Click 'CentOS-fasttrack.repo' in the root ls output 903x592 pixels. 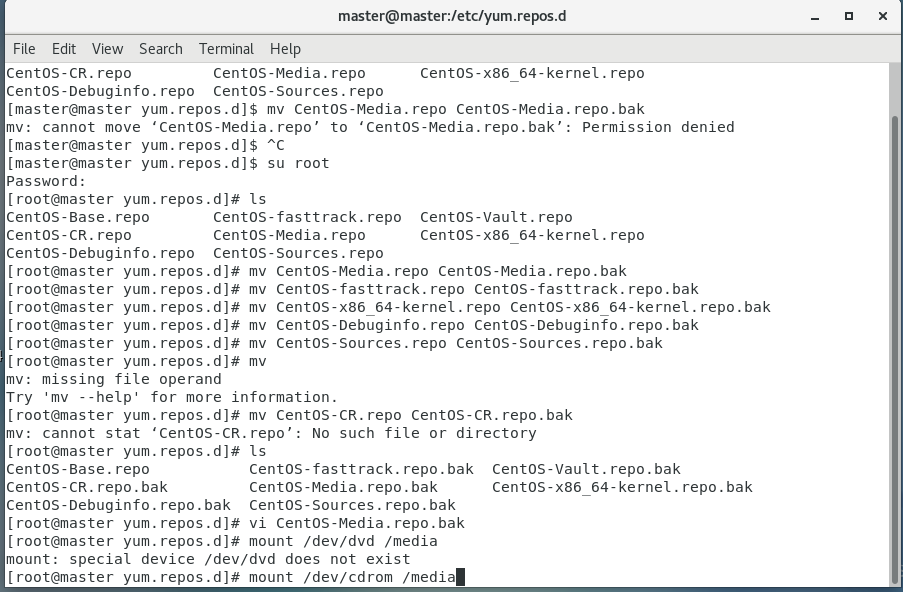tap(307, 217)
